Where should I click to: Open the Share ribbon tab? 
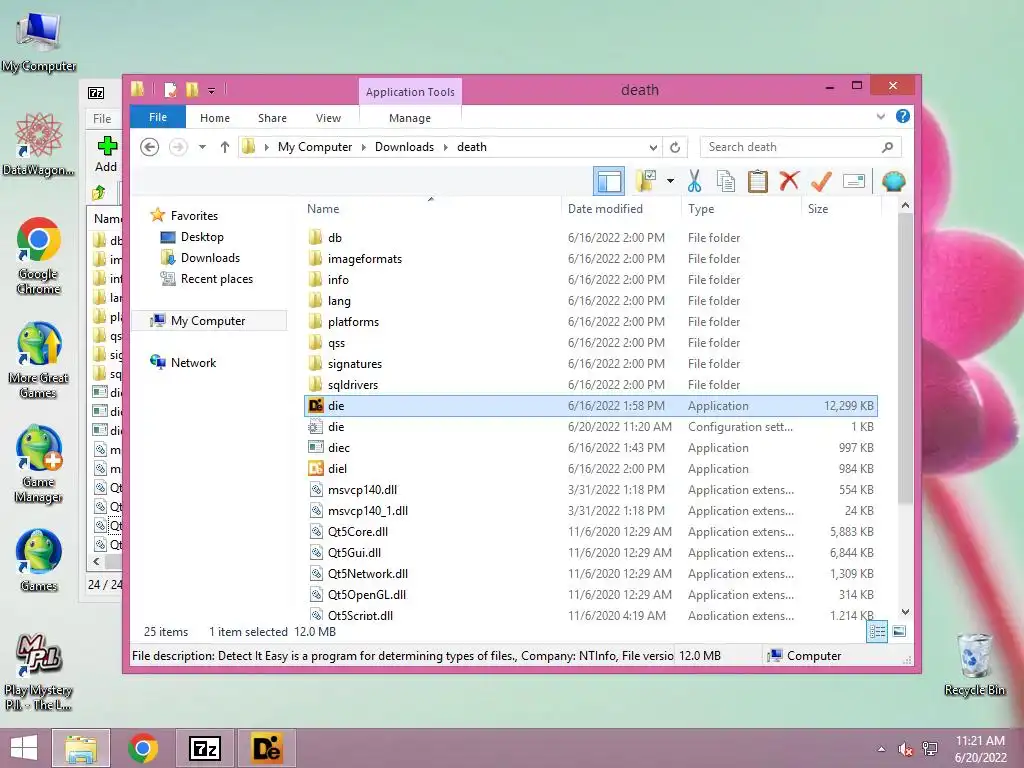[x=272, y=118]
